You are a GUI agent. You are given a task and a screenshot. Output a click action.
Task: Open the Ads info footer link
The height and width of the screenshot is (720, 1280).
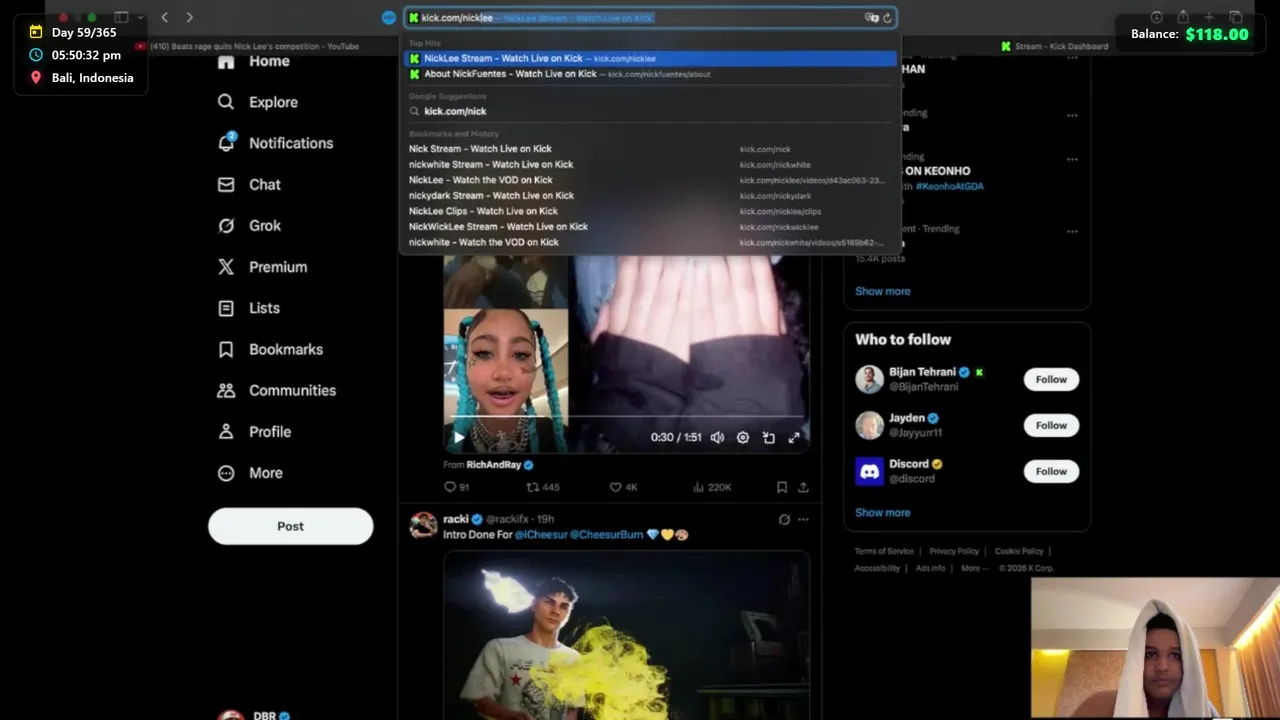click(930, 568)
